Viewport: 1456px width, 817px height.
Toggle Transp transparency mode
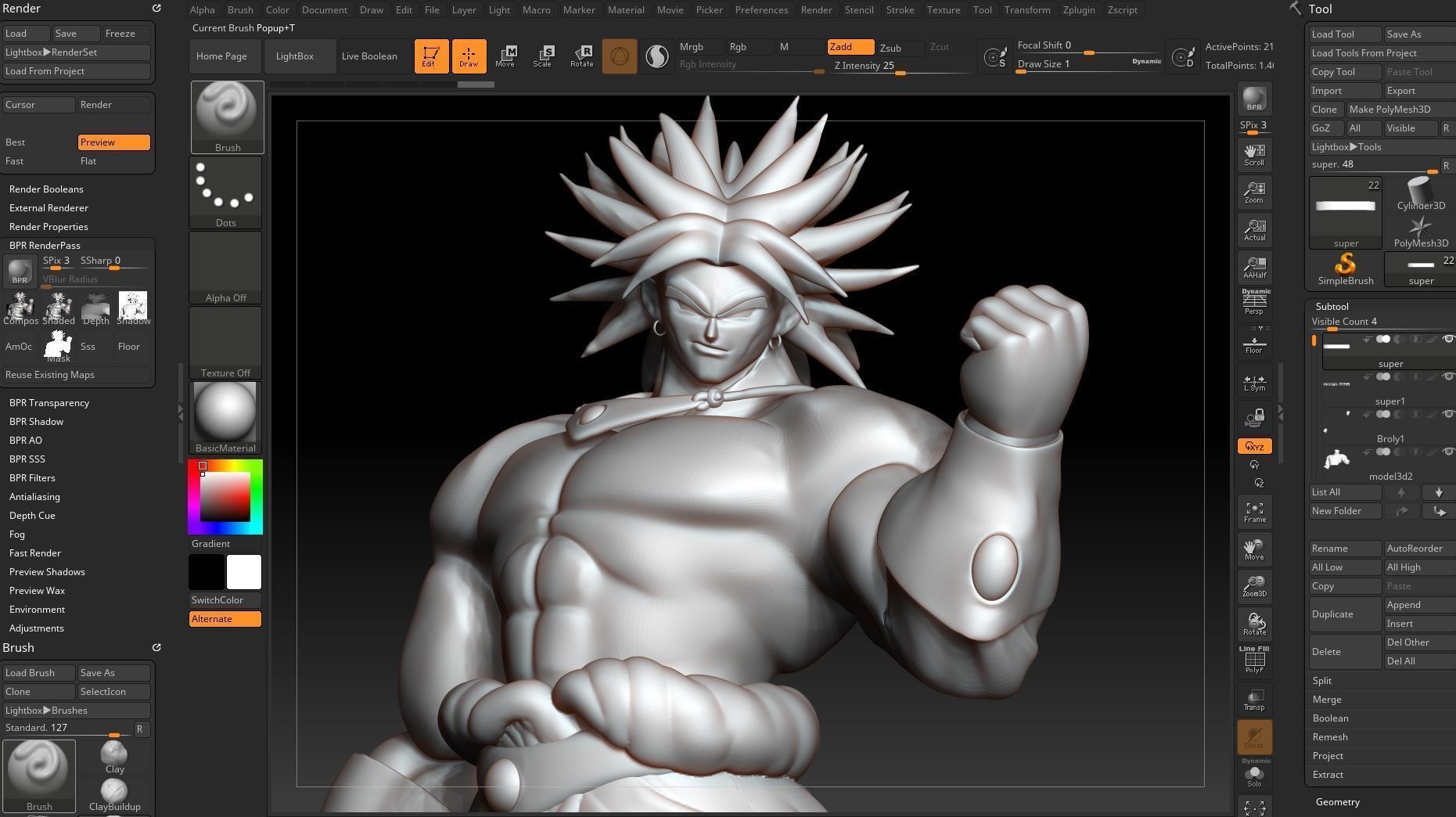click(x=1254, y=700)
